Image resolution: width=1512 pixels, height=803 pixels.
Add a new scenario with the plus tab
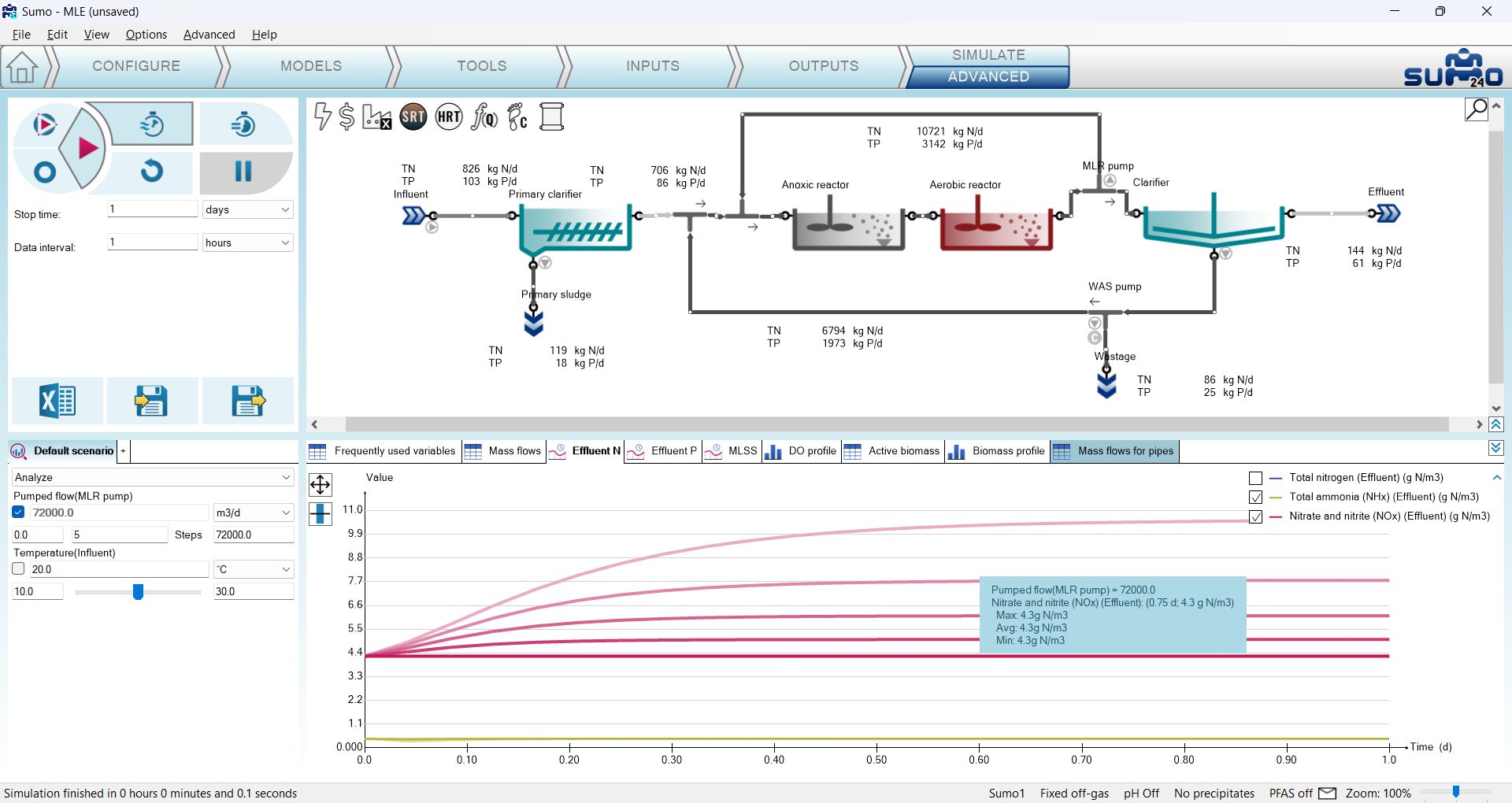click(x=123, y=451)
